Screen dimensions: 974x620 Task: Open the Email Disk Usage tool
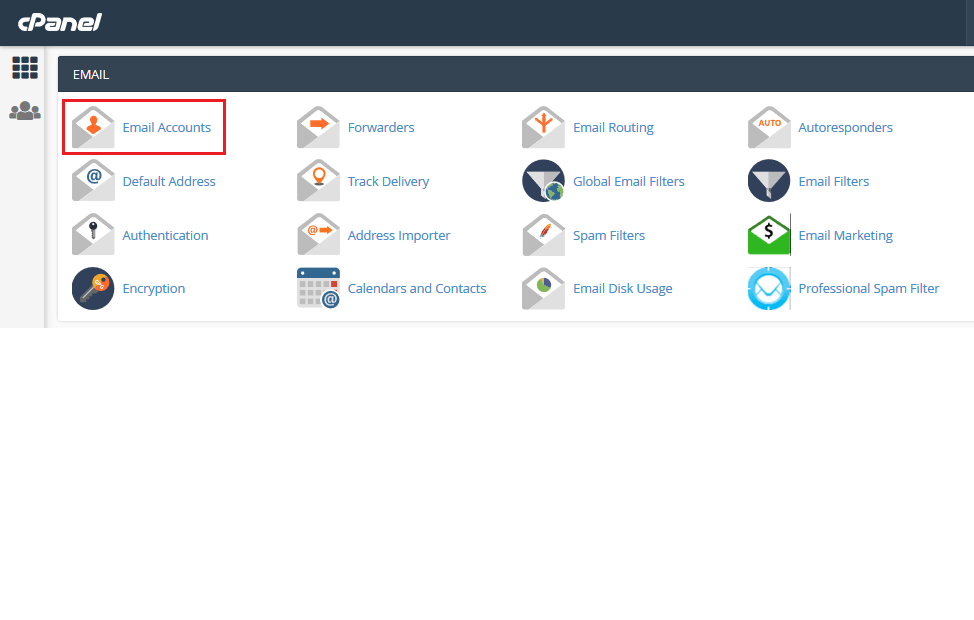pyautogui.click(x=543, y=288)
